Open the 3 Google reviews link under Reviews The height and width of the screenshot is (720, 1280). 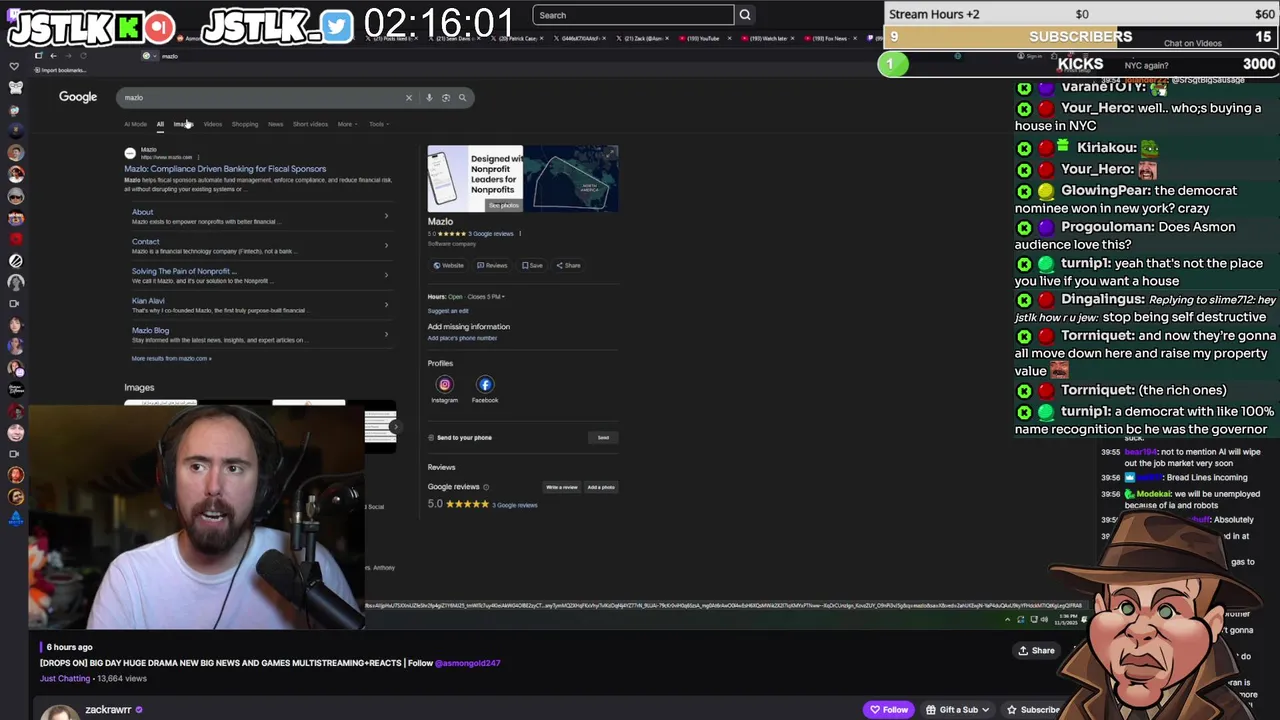pyautogui.click(x=515, y=505)
